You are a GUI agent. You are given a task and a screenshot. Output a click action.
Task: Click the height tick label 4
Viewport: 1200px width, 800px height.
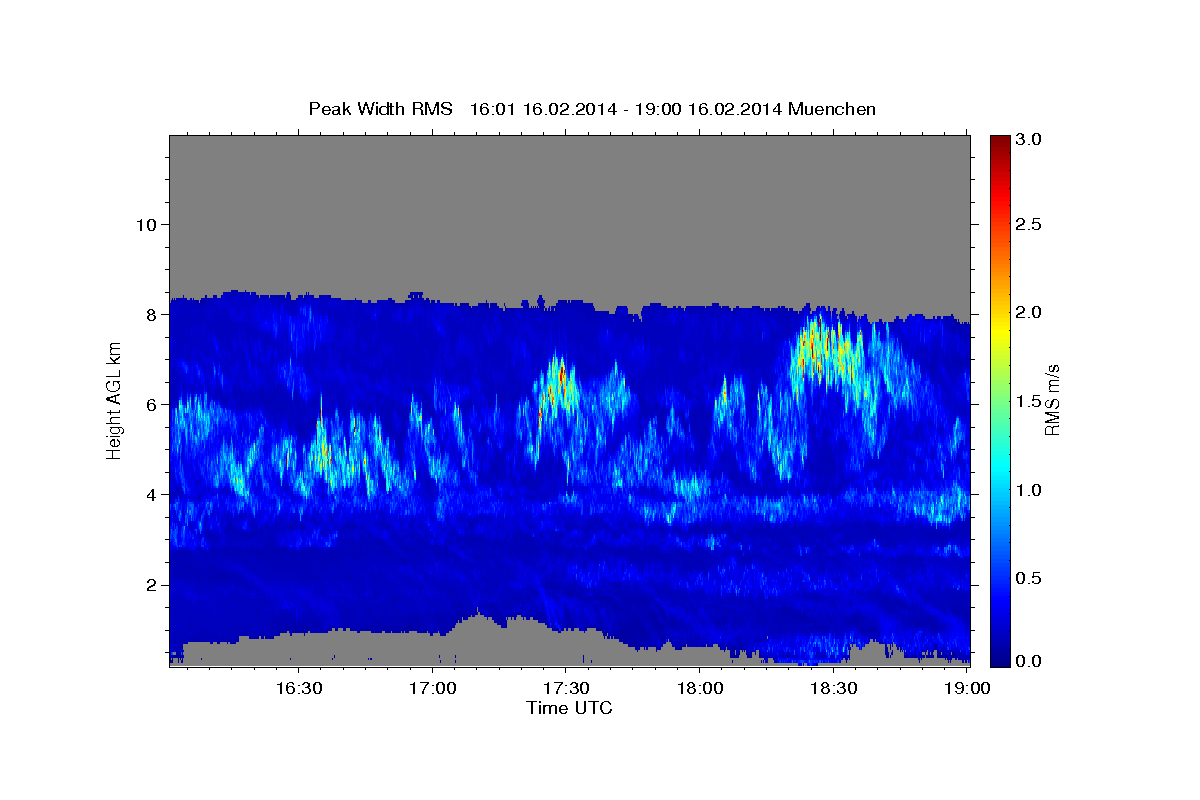point(150,494)
